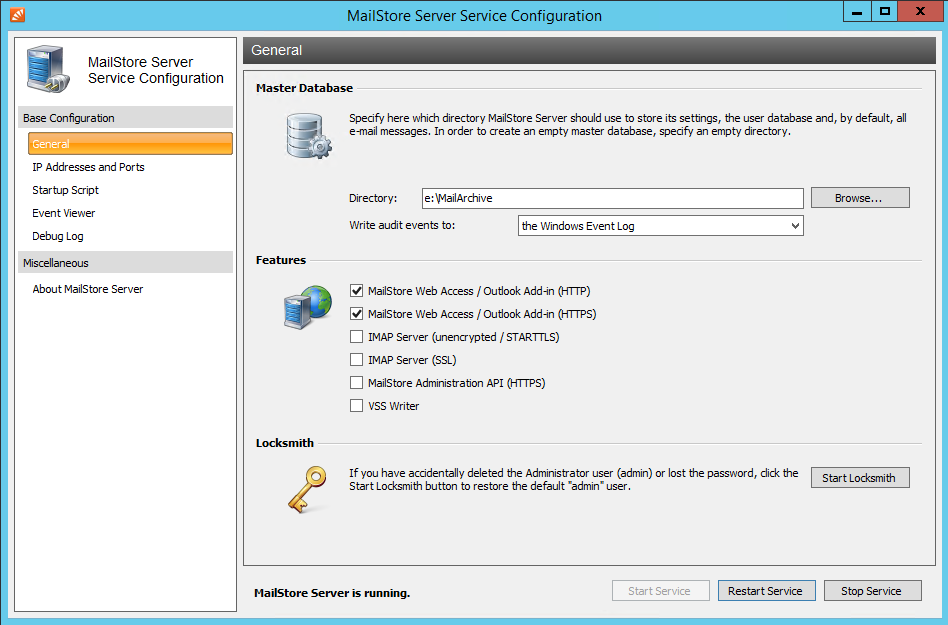Click the 'Write audit events to:' label
The image size is (948, 625).
(402, 225)
